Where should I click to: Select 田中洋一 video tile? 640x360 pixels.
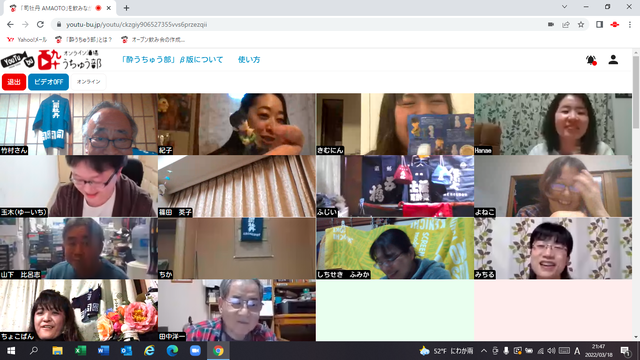pyautogui.click(x=237, y=310)
